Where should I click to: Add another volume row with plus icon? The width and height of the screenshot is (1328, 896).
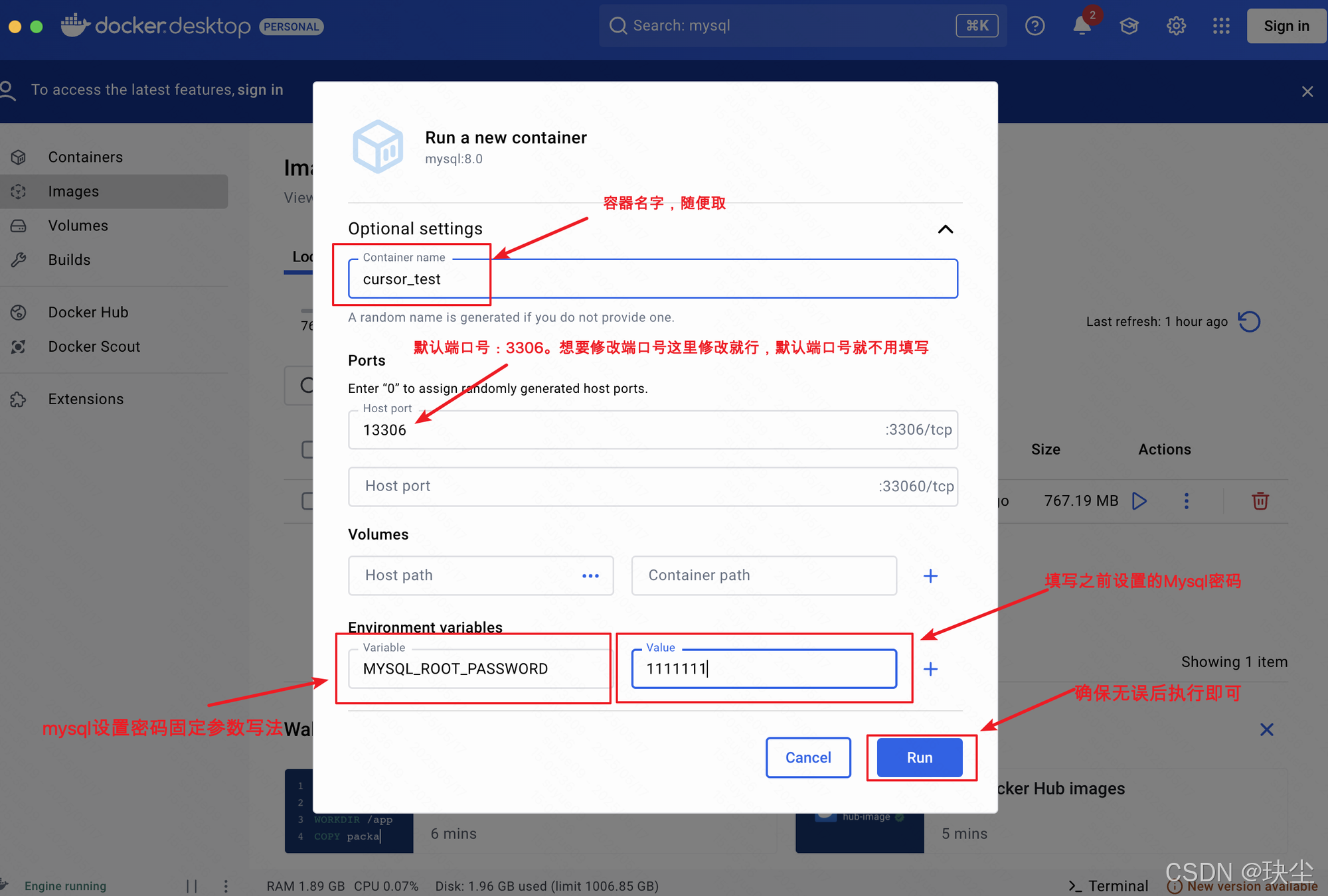(930, 576)
